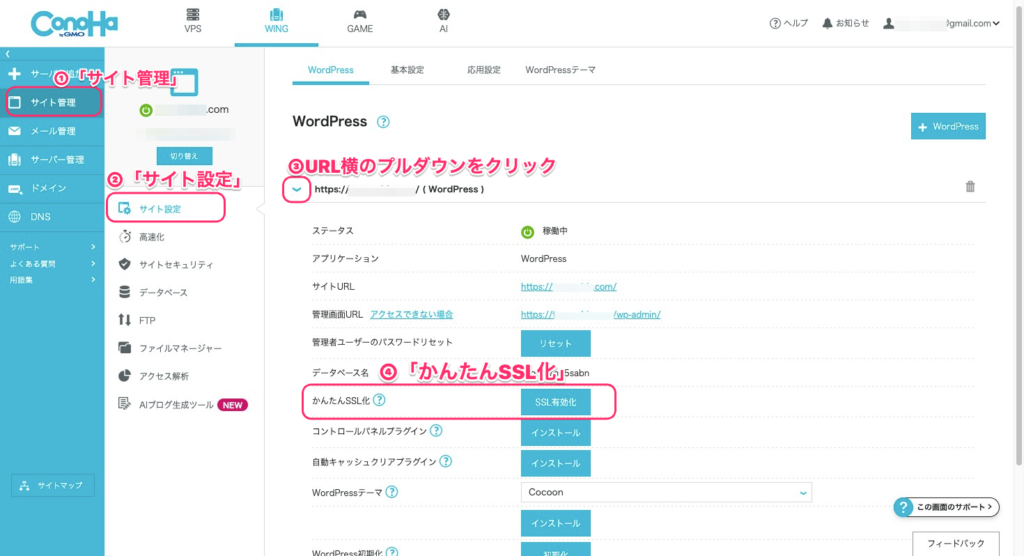1024x556 pixels.
Task: Switch to the 基本設定 tab
Action: pyautogui.click(x=406, y=70)
